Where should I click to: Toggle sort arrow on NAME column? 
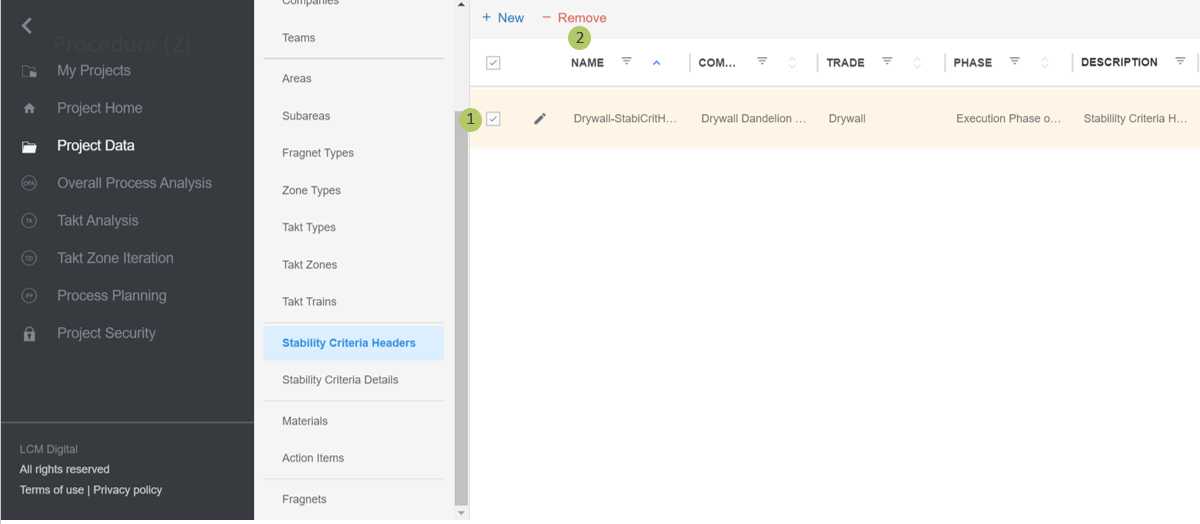point(656,63)
